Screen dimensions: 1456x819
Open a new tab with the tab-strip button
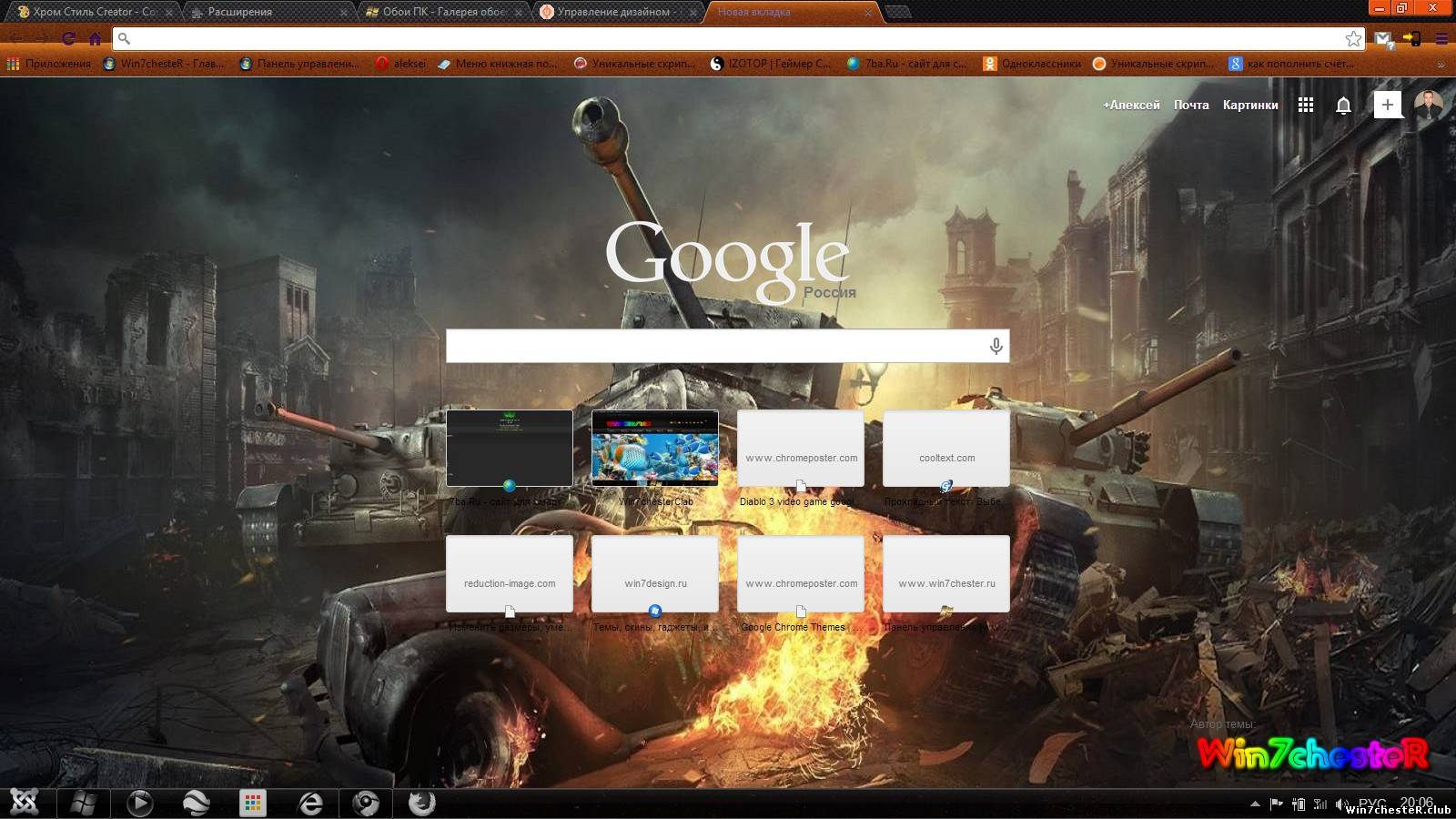(898, 12)
